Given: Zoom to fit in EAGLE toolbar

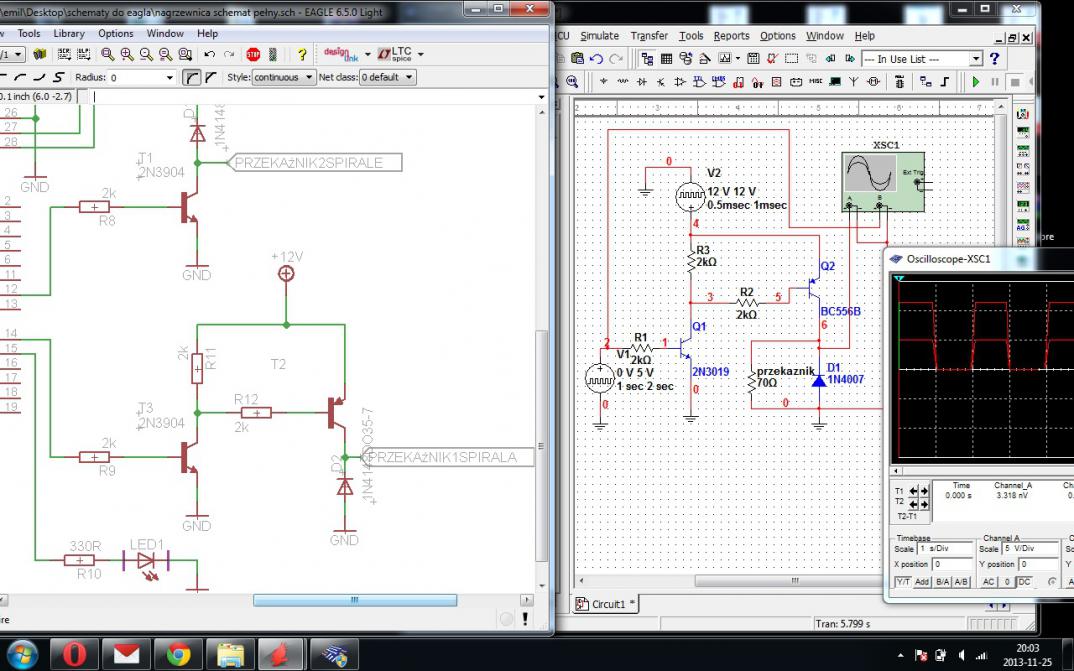Looking at the screenshot, I should pyautogui.click(x=108, y=54).
